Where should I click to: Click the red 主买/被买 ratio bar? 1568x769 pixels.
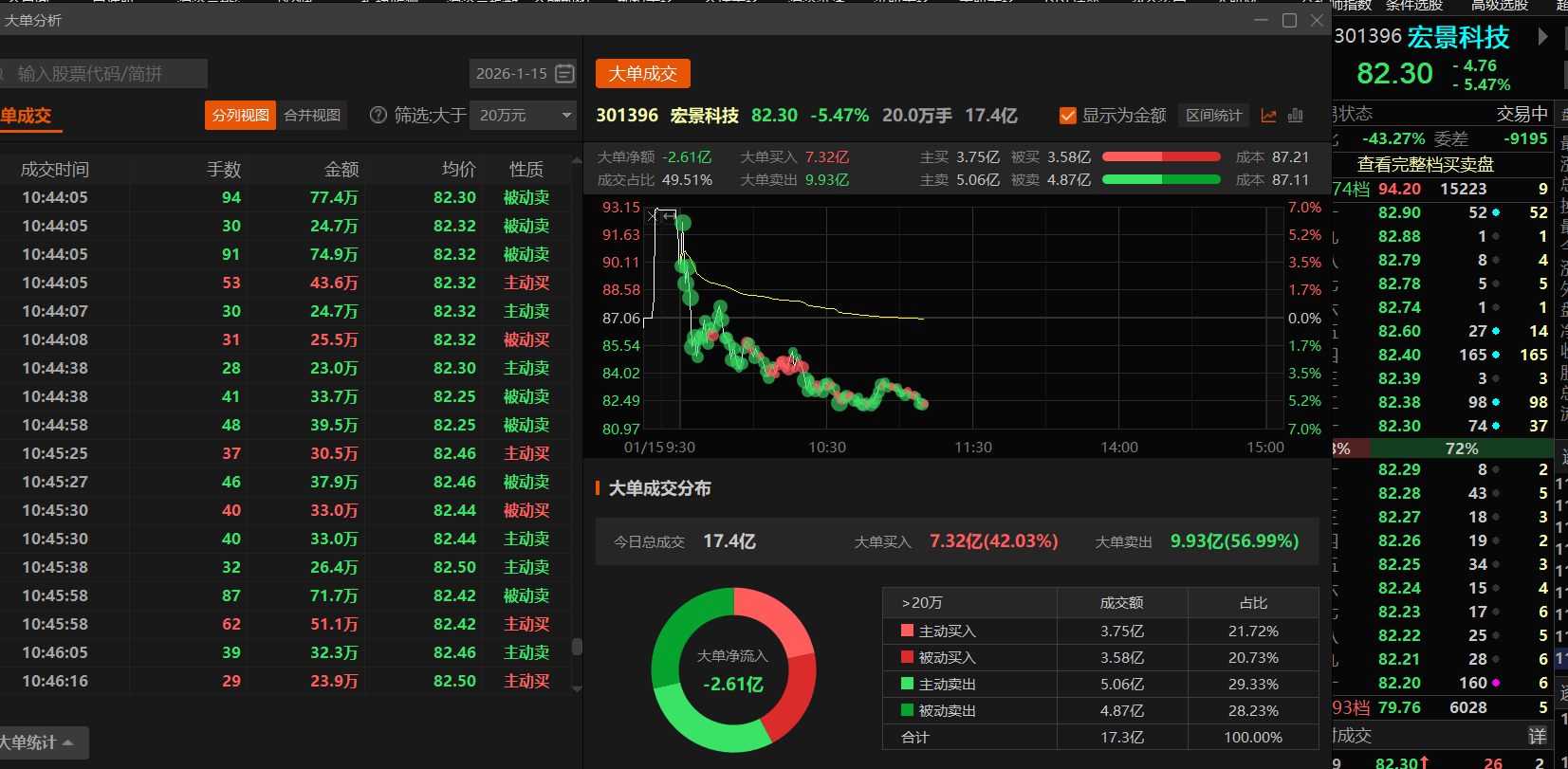[1161, 156]
